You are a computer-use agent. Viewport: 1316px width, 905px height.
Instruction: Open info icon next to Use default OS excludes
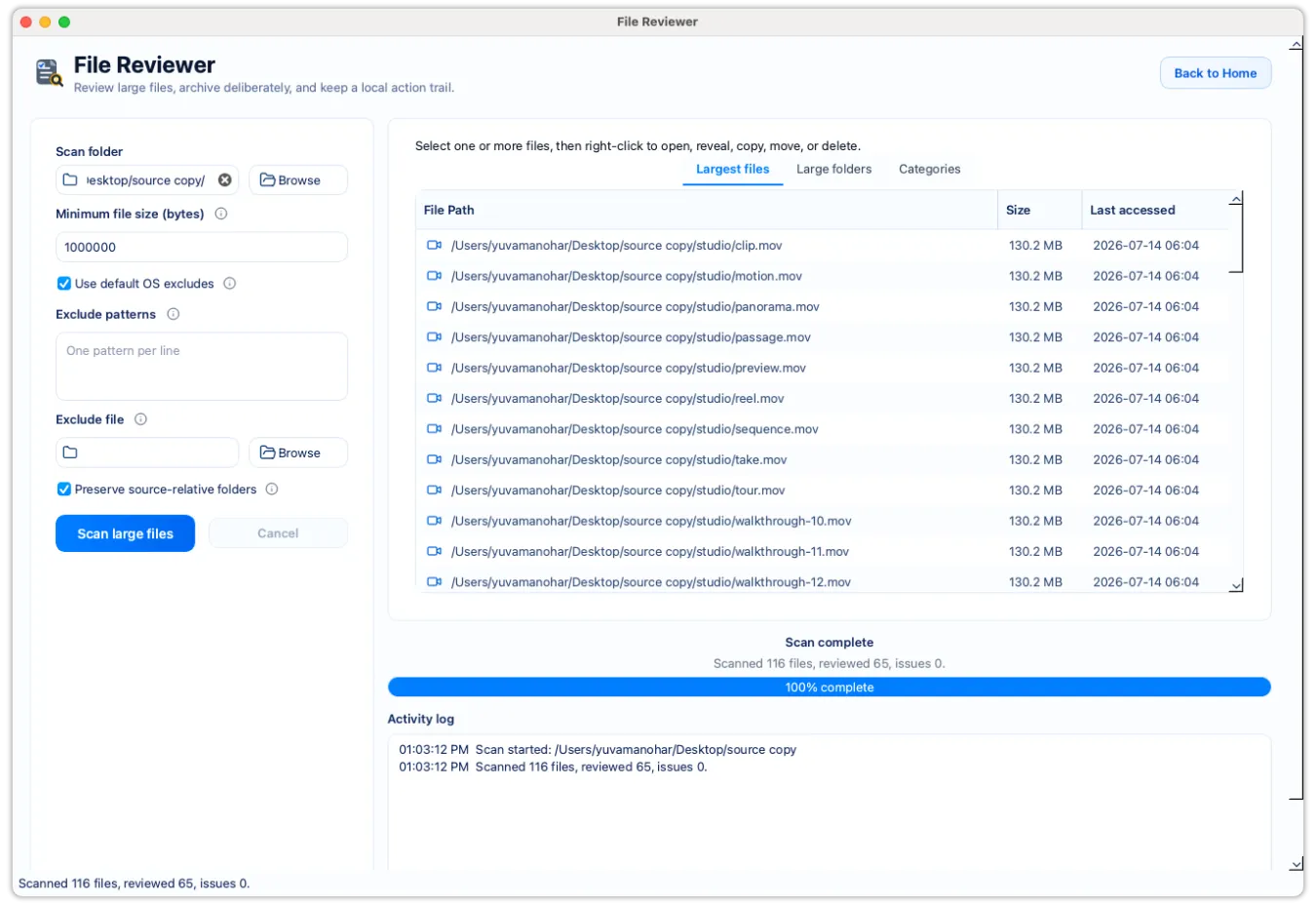tap(230, 284)
